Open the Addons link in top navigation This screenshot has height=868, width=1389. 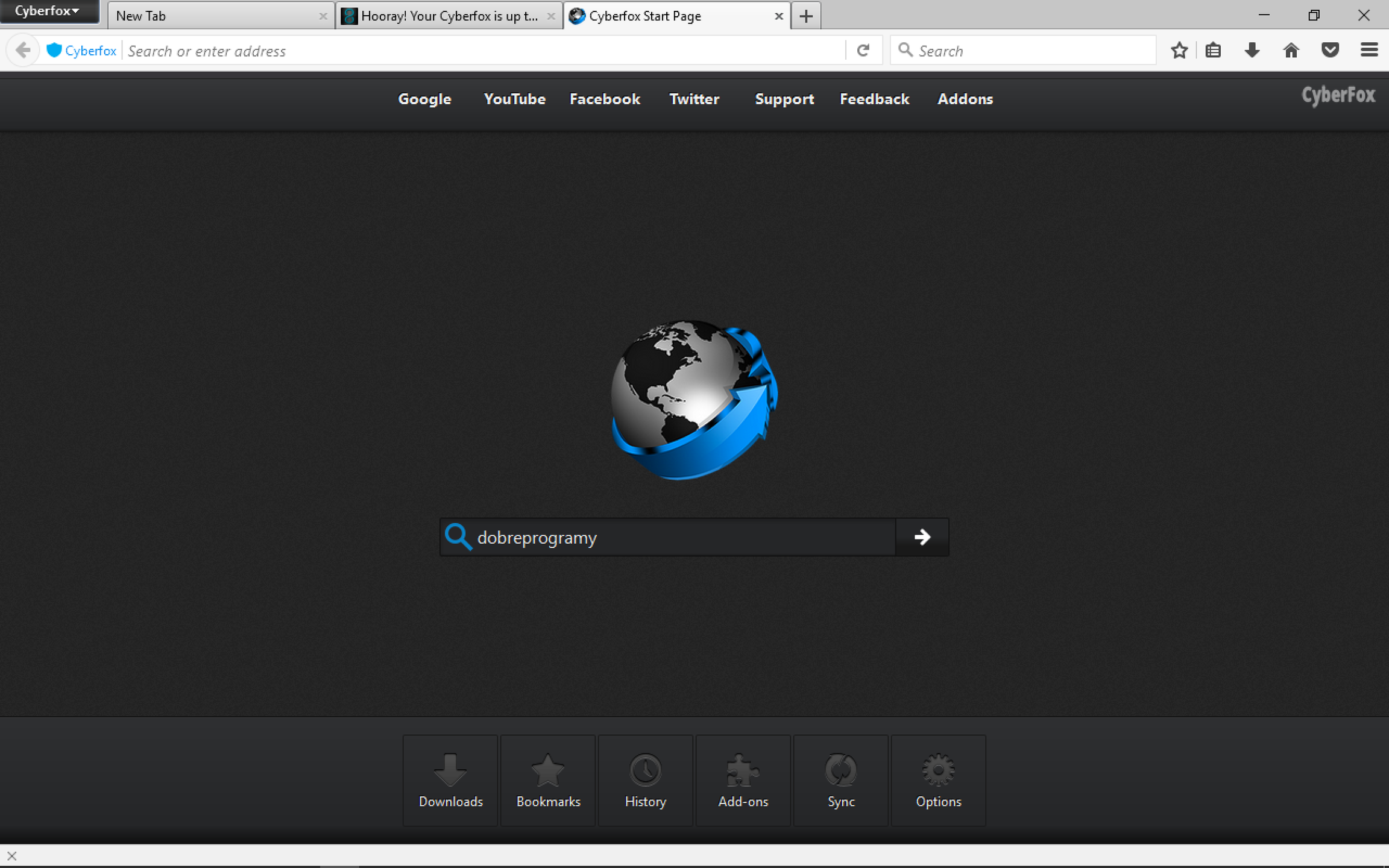965,99
